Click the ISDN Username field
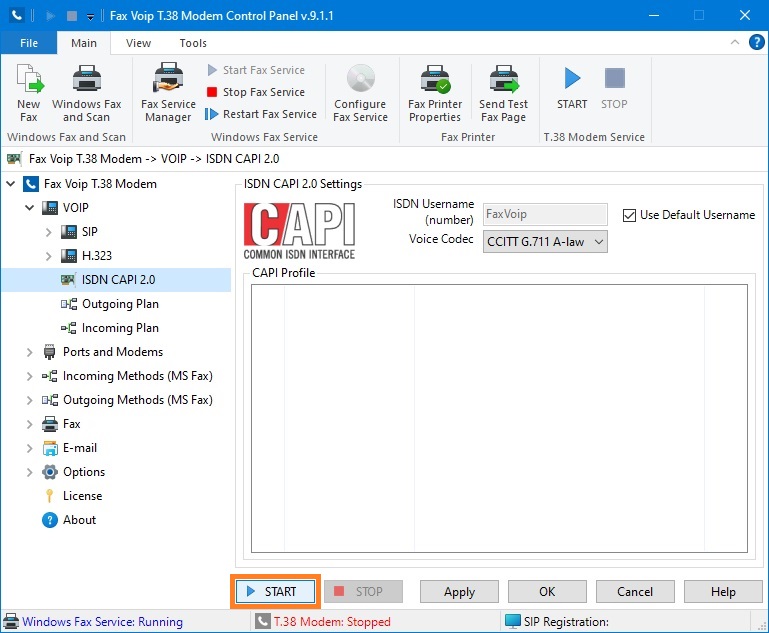Screen dimensions: 769x633 (545, 214)
